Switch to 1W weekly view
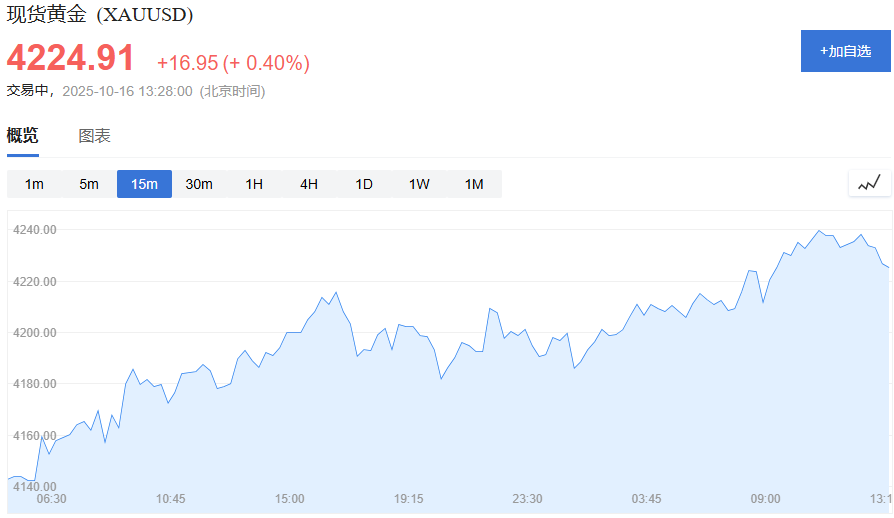Screen dimensions: 894x518 pyautogui.click(x=419, y=184)
